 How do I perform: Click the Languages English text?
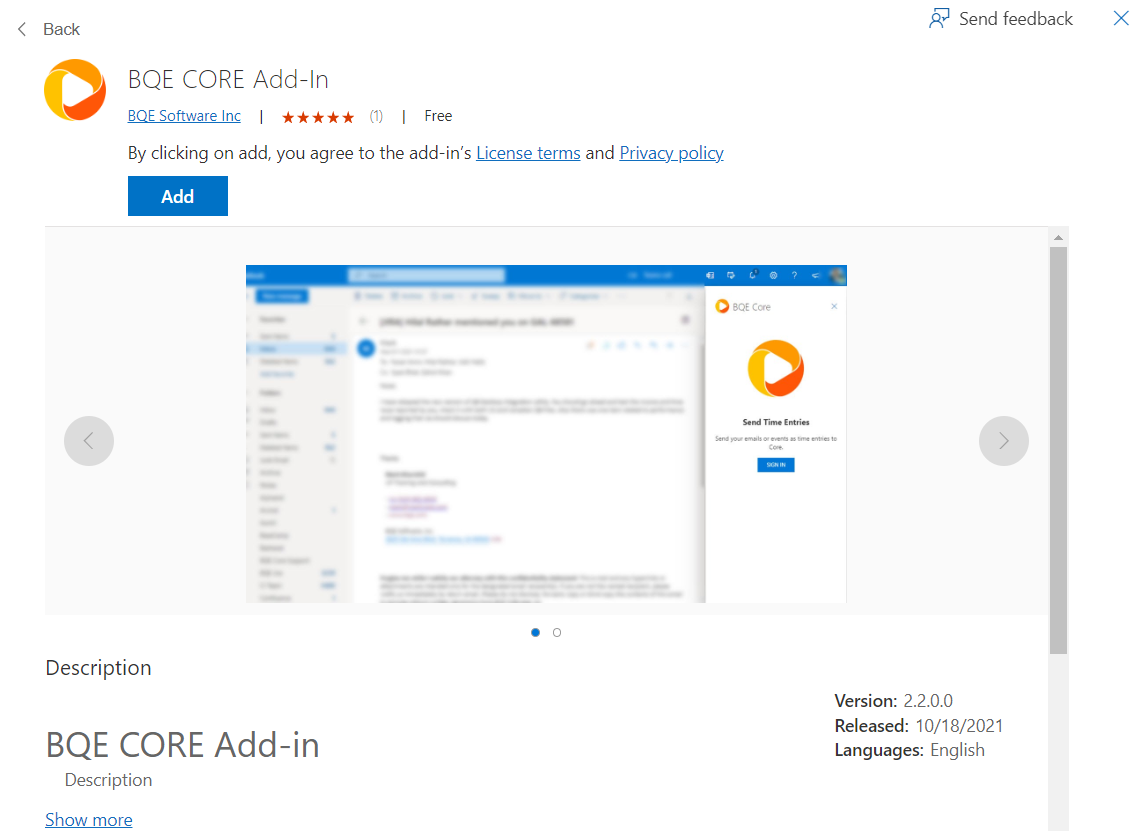[x=909, y=750]
